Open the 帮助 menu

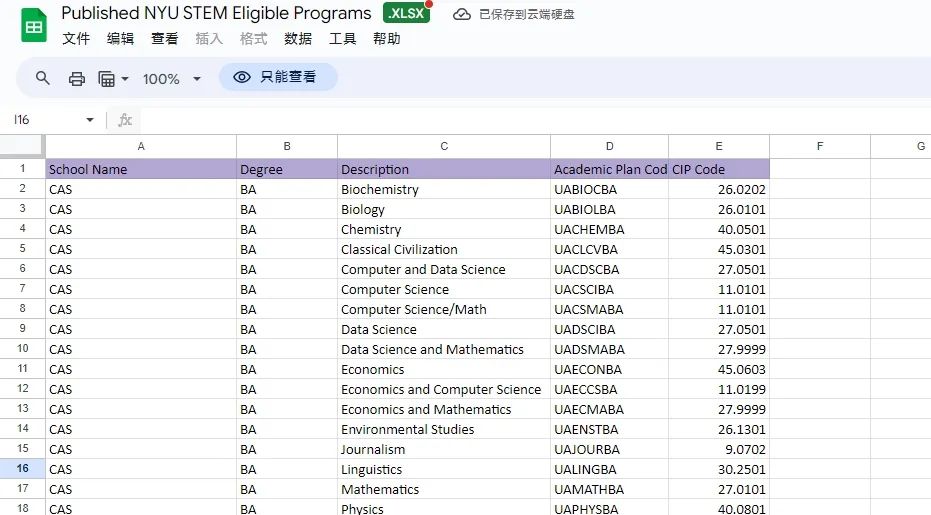coord(387,39)
